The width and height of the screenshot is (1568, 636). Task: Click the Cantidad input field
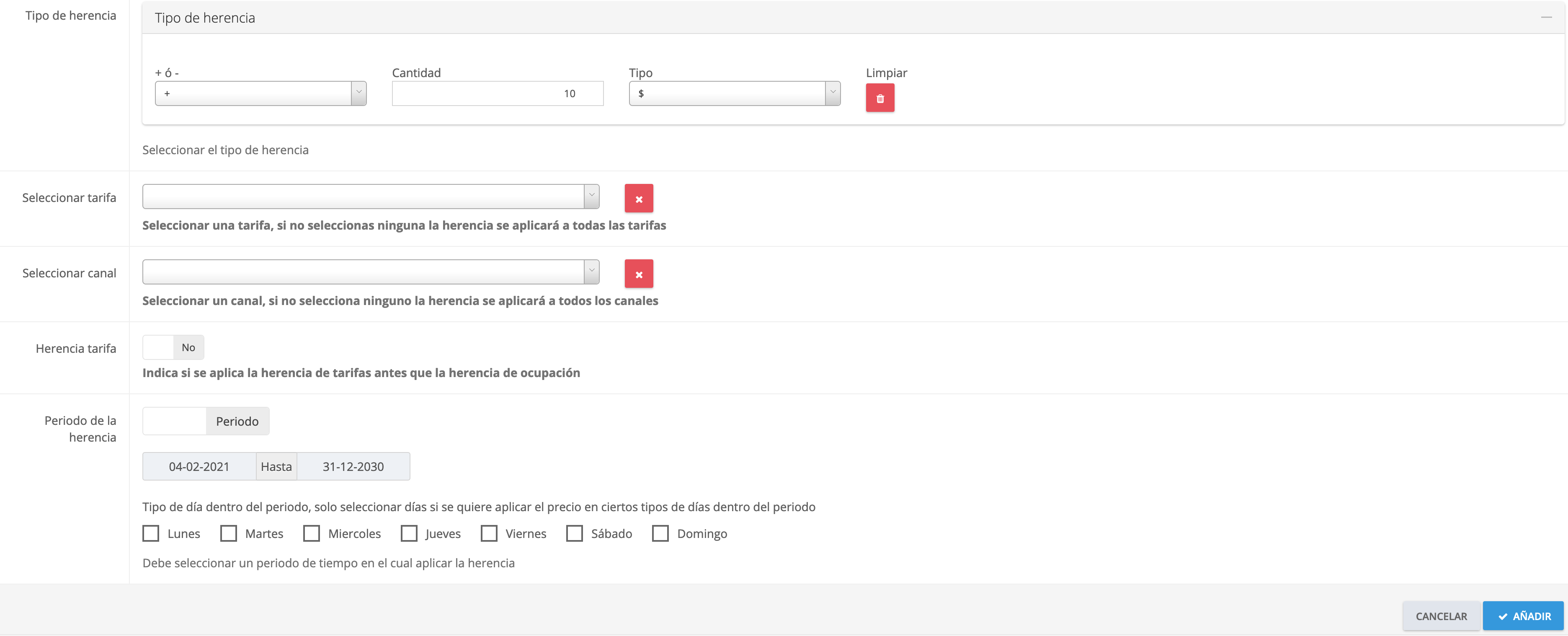pyautogui.click(x=497, y=93)
